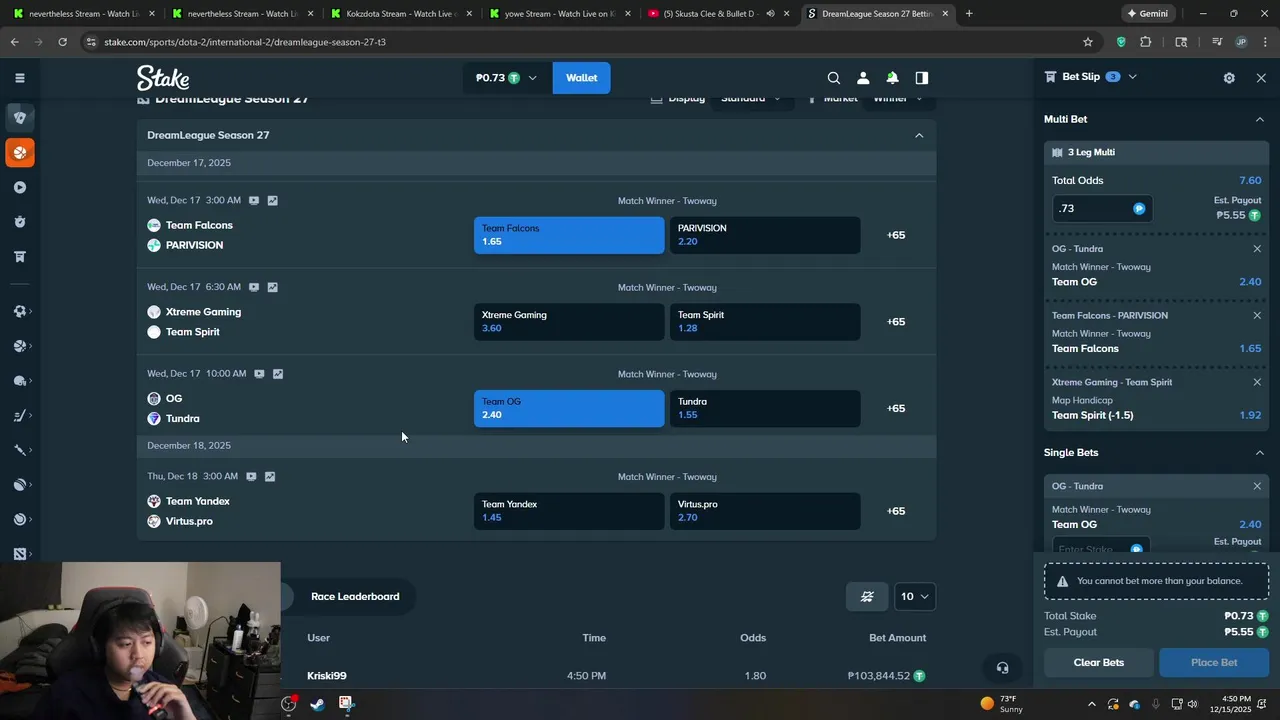
Task: Show +65 more markets for Team Falcons match
Action: 896,235
